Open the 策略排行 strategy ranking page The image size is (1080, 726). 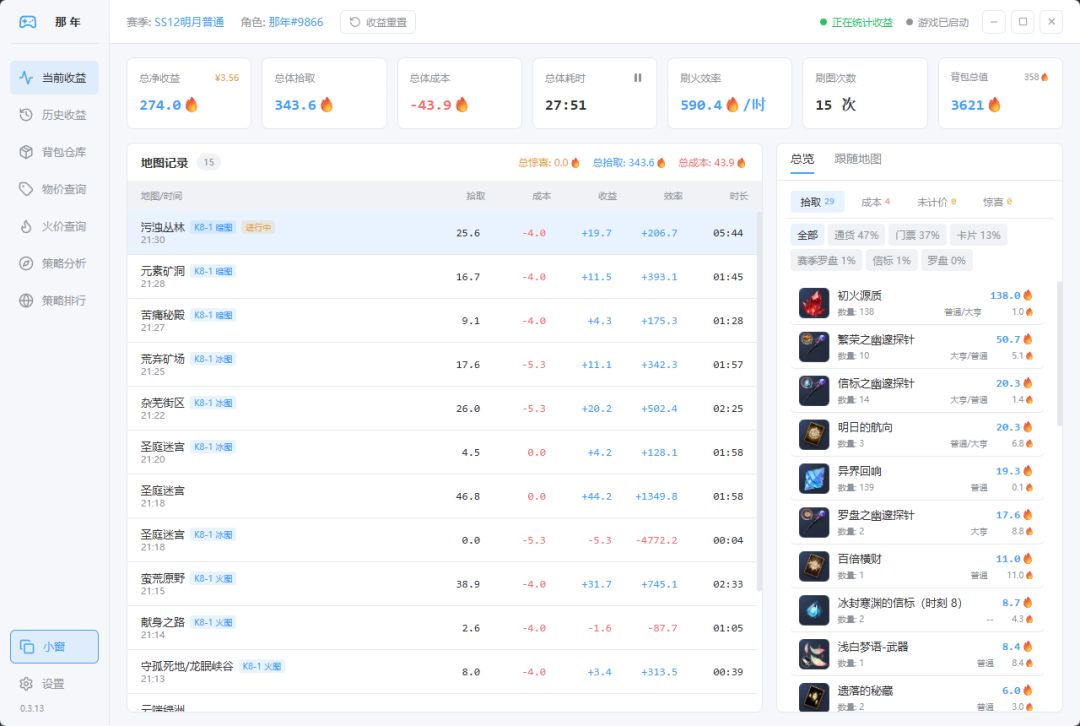point(54,301)
